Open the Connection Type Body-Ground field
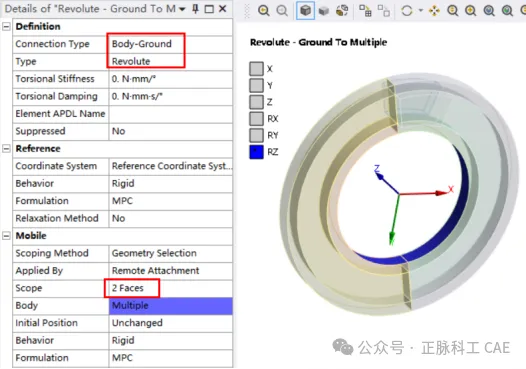526x369 pixels. coord(170,44)
